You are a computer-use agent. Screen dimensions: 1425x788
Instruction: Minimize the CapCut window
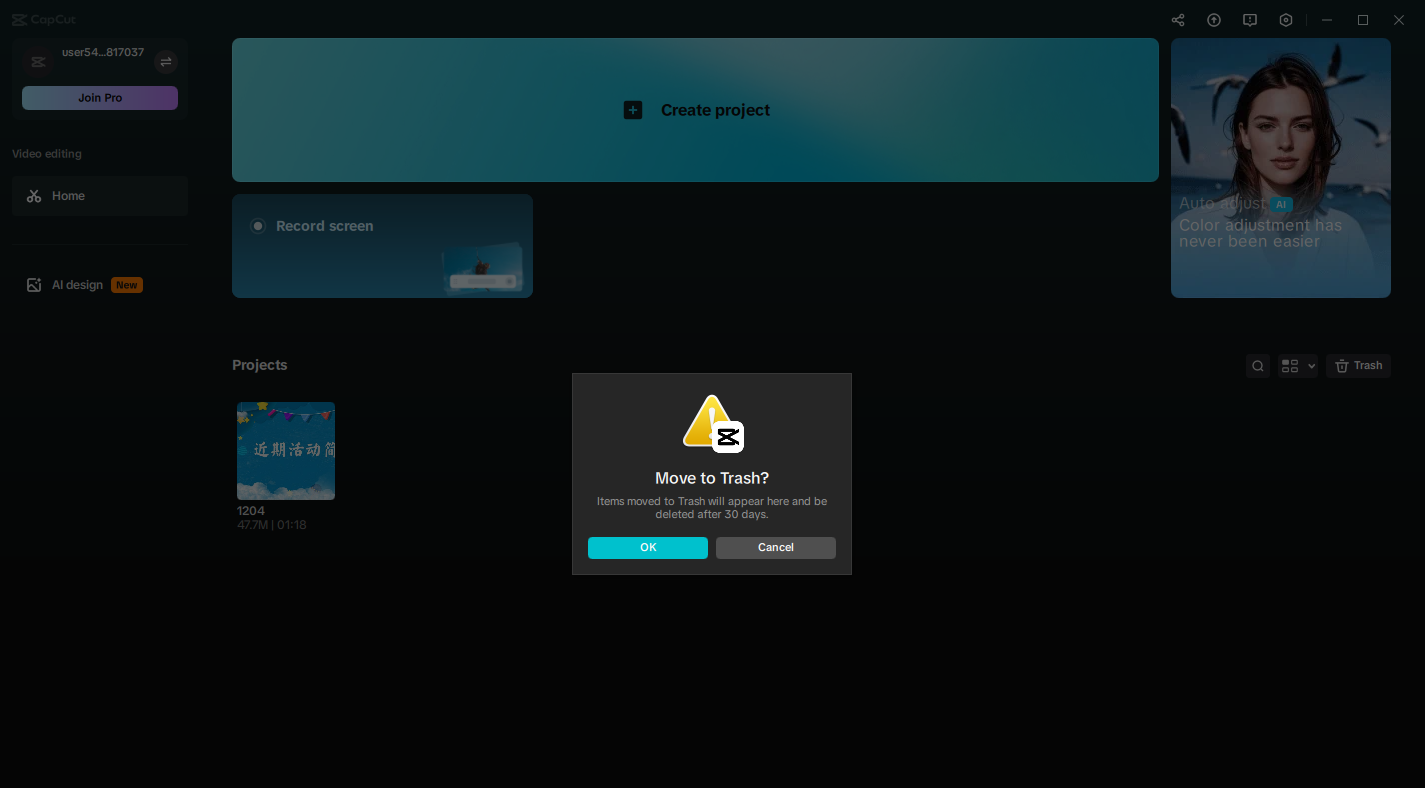coord(1327,20)
